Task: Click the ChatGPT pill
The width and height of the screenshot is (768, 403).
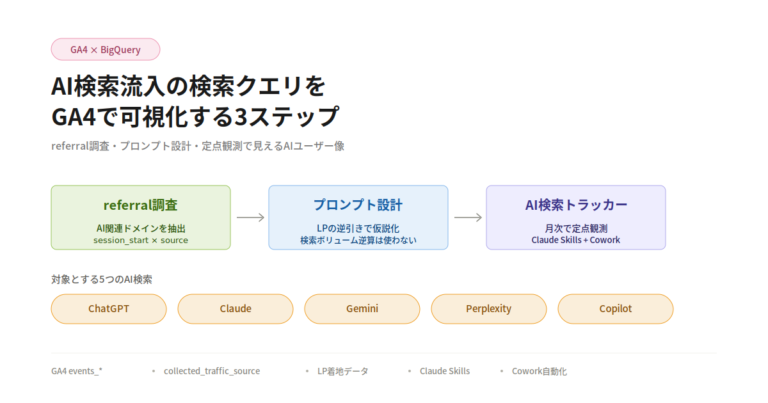Action: coord(109,309)
